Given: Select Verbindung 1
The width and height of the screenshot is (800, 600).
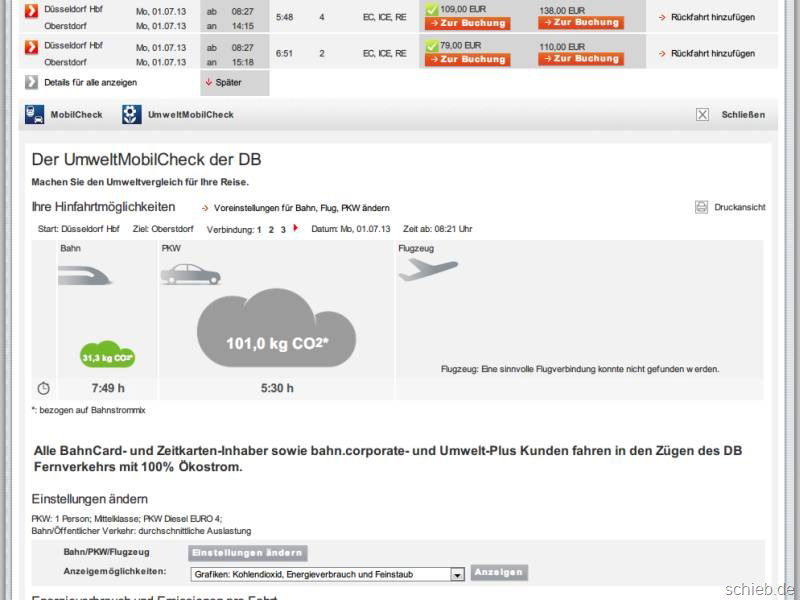Looking at the screenshot, I should click(x=259, y=230).
